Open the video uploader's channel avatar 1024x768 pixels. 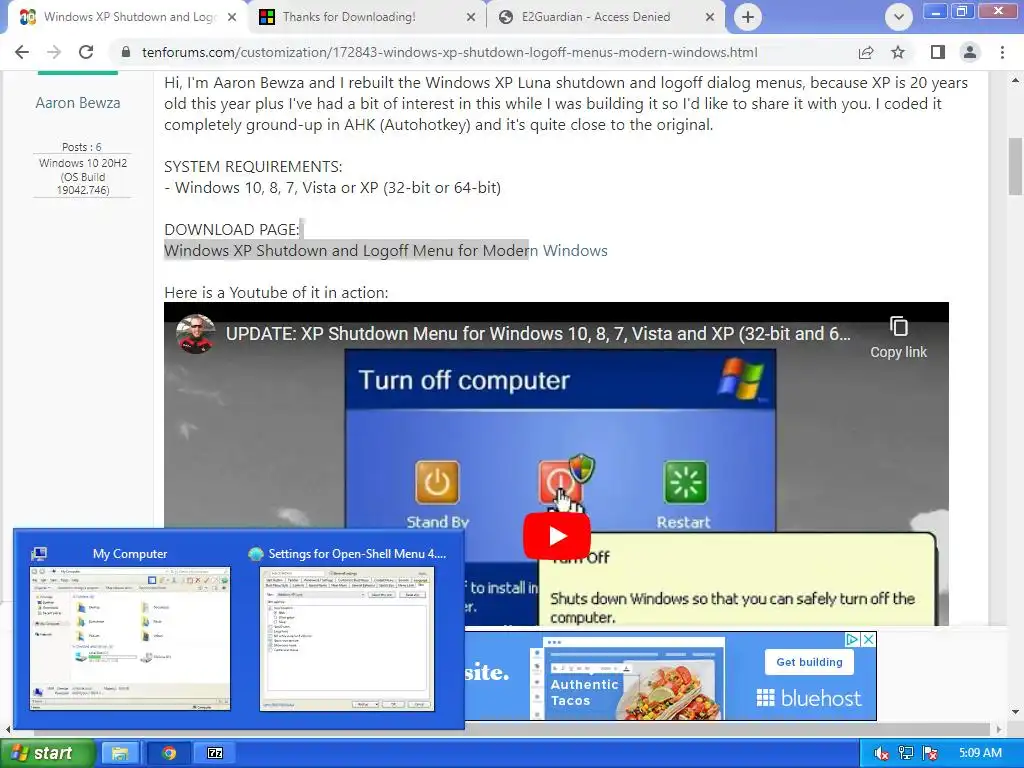click(195, 334)
